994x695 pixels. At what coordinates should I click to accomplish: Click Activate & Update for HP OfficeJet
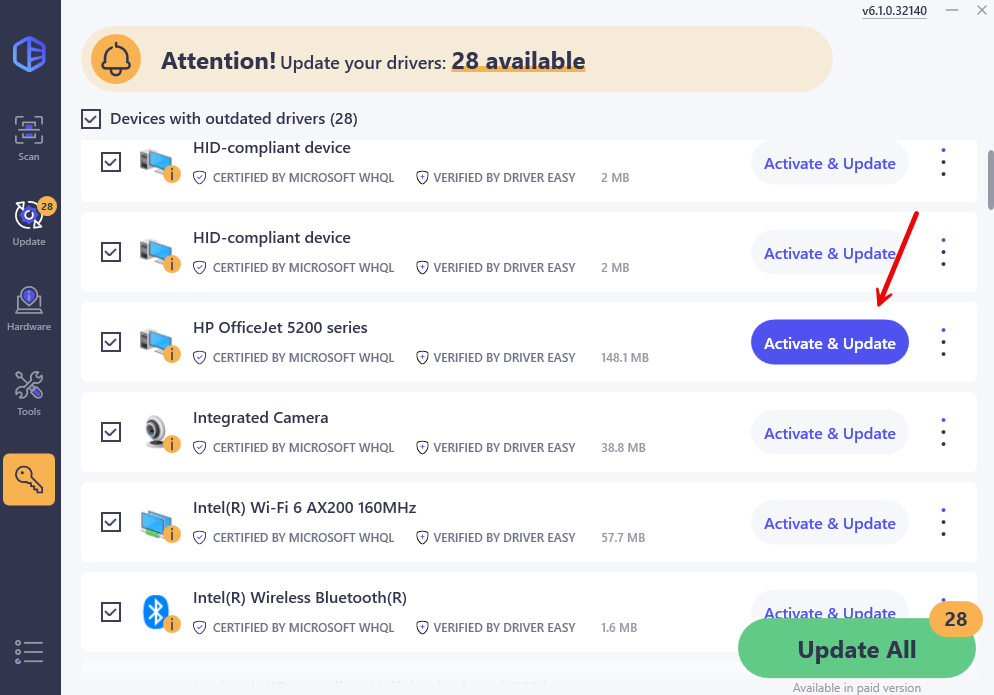coord(829,343)
